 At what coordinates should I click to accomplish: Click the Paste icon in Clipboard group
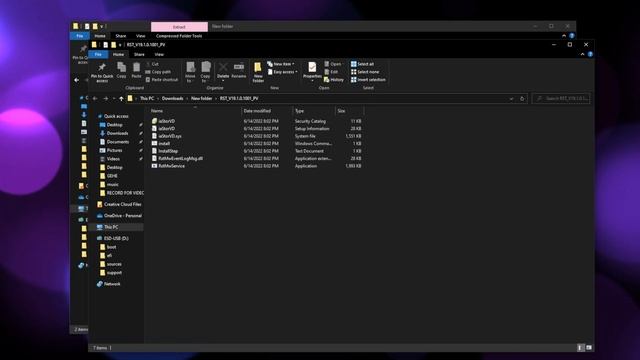click(x=136, y=67)
